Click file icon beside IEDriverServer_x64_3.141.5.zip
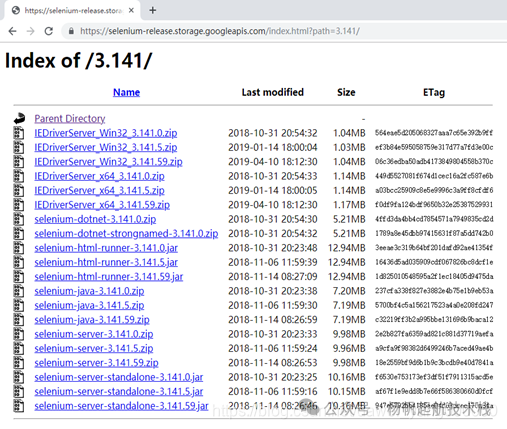Image resolution: width=507 pixels, height=429 pixels. click(19, 190)
